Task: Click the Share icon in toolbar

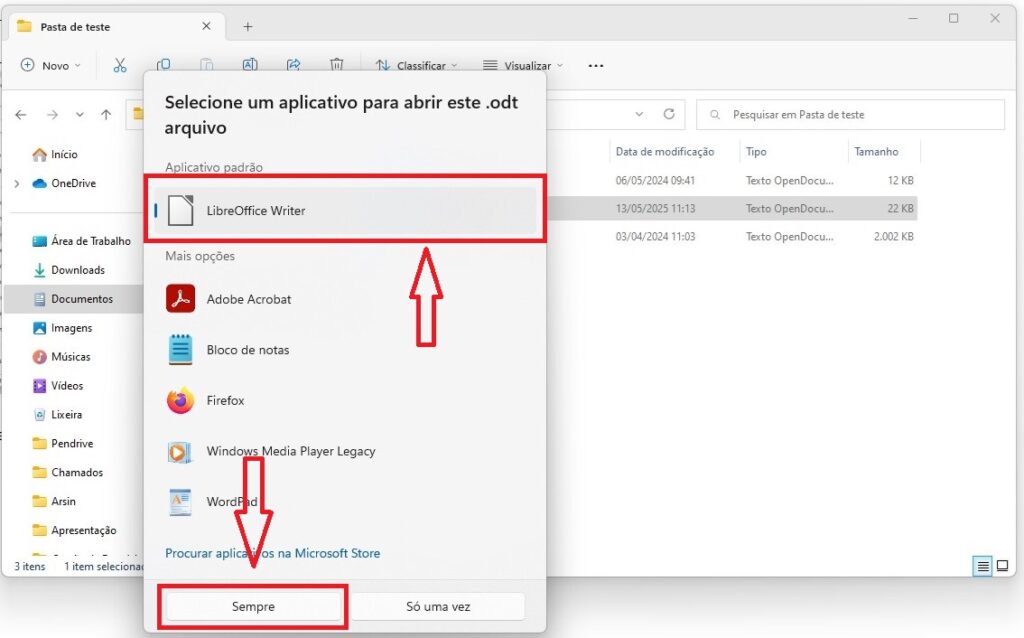Action: click(293, 65)
